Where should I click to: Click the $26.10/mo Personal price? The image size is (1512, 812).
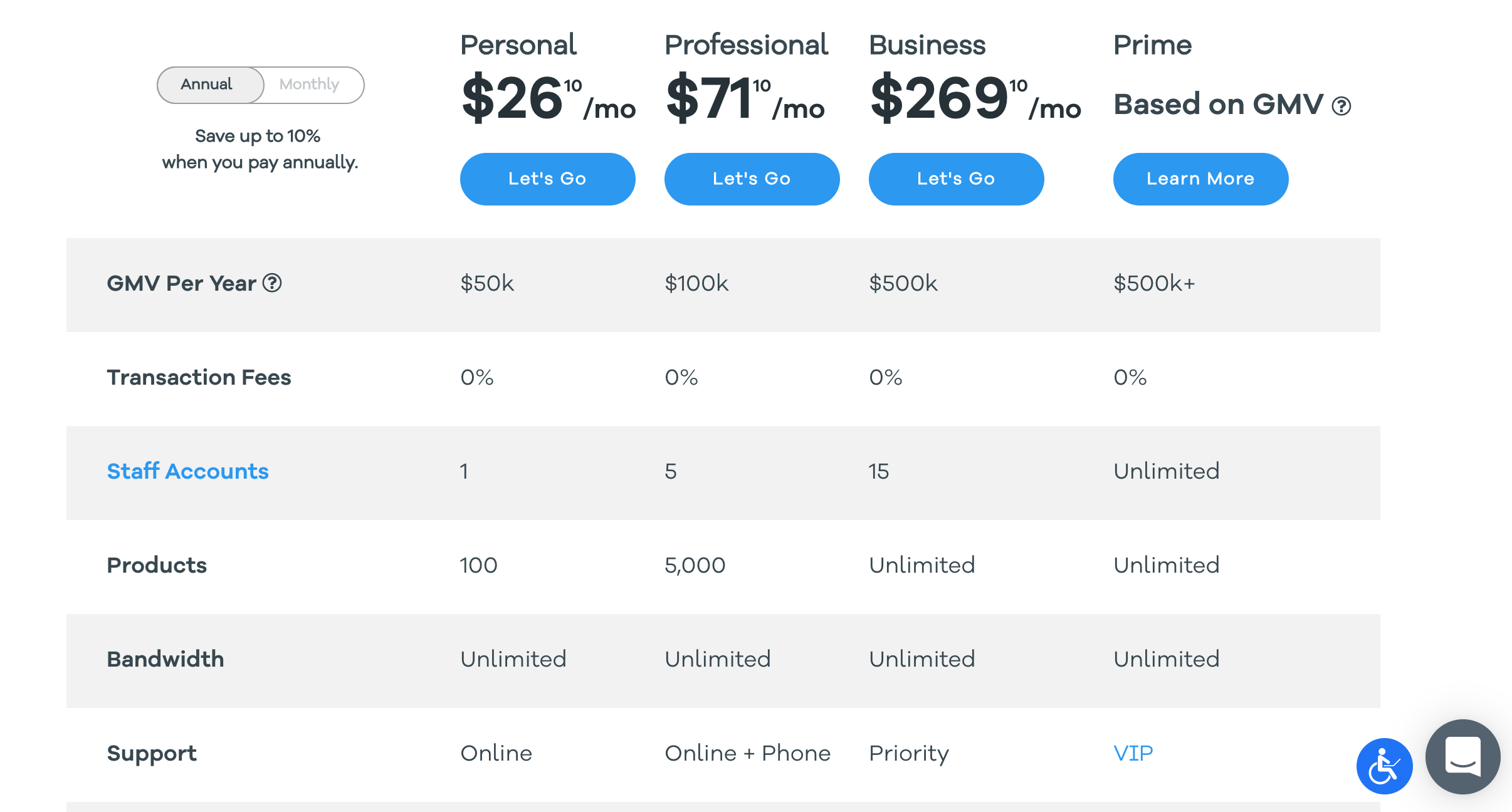(x=548, y=98)
